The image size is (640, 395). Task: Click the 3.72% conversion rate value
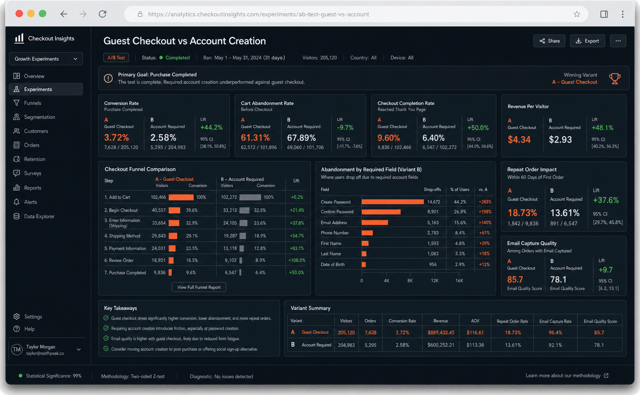[x=116, y=138]
